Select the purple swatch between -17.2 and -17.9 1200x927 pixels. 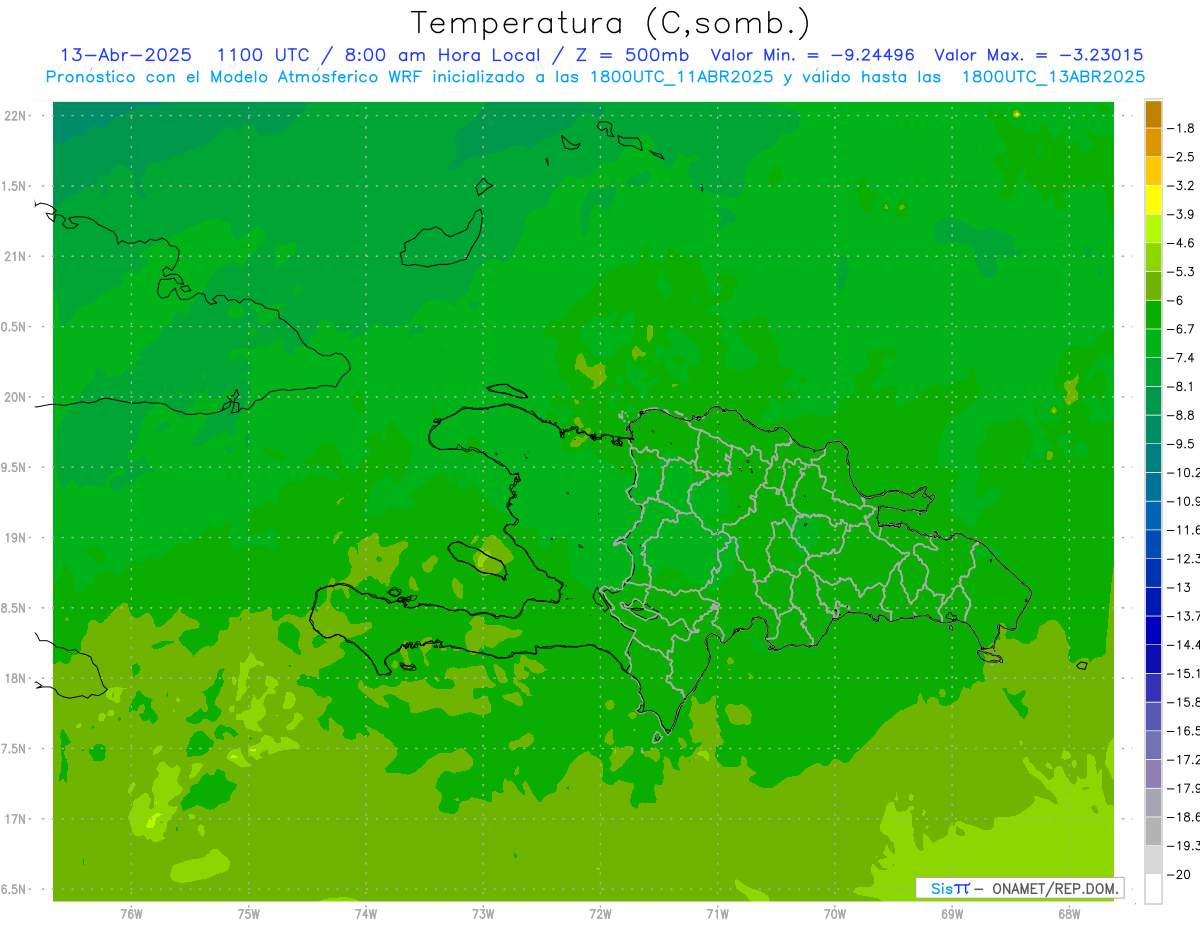(1153, 773)
